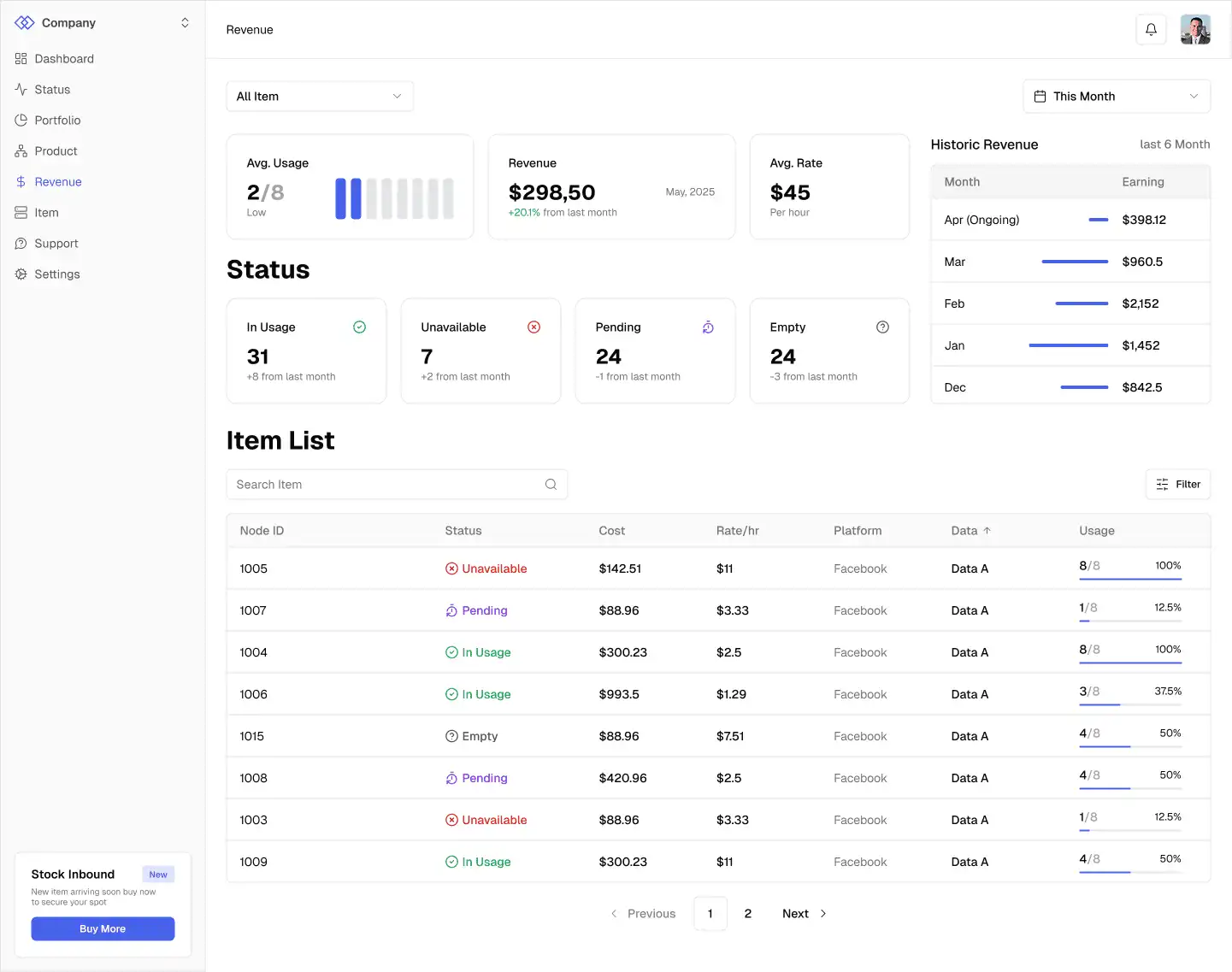Open the Filter options button
Image resolution: width=1232 pixels, height=972 pixels.
coord(1178,485)
